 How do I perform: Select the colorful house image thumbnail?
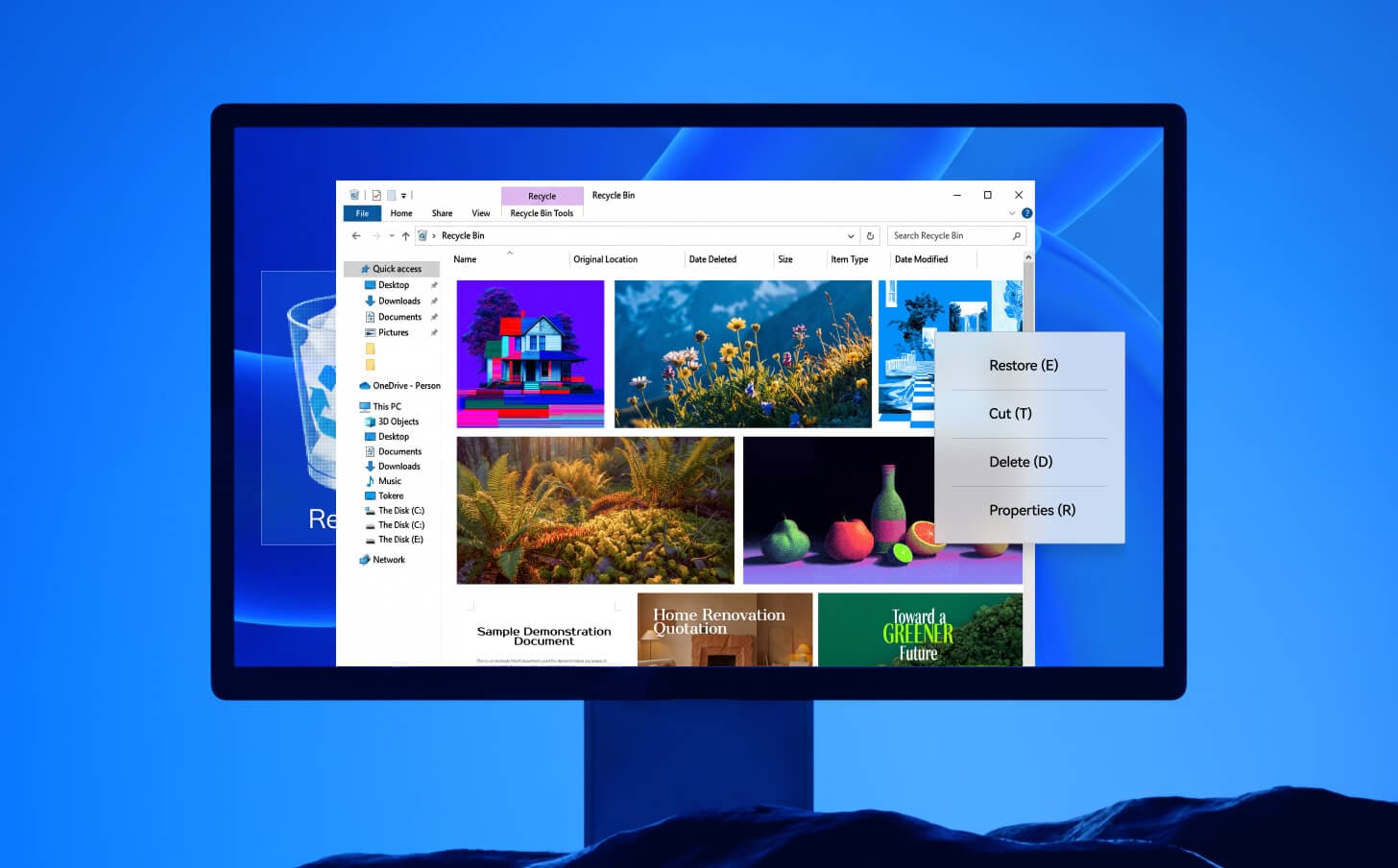[530, 353]
